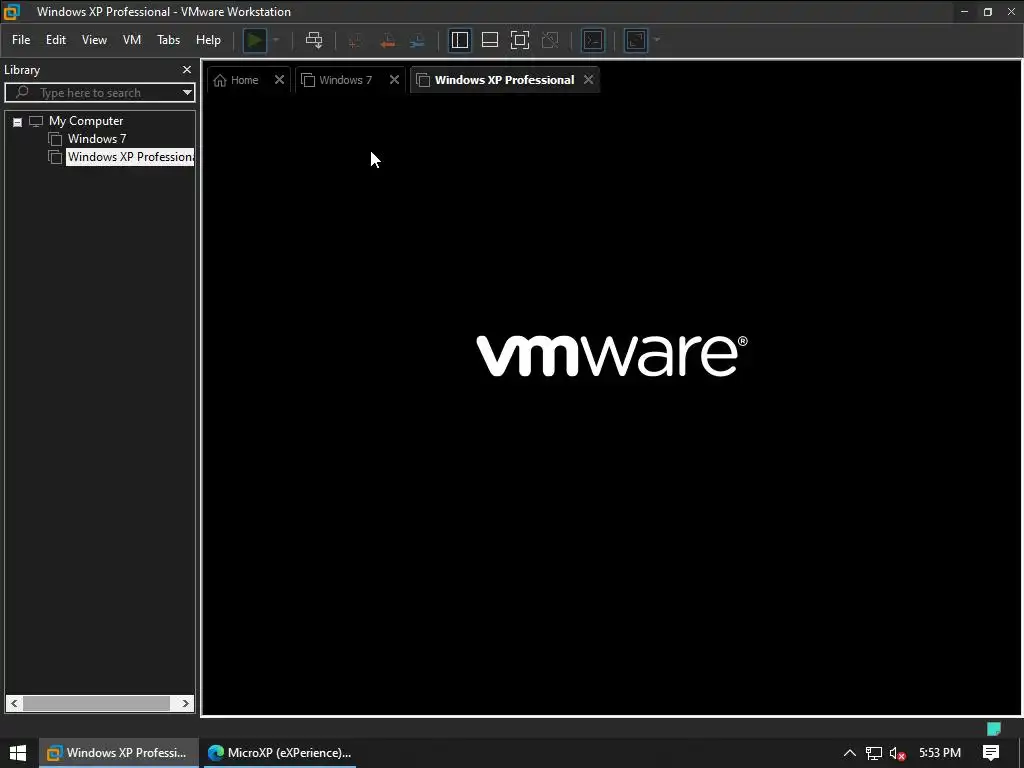Open the snapshot manager toolbar icon
This screenshot has height=768, width=1024.
point(418,40)
